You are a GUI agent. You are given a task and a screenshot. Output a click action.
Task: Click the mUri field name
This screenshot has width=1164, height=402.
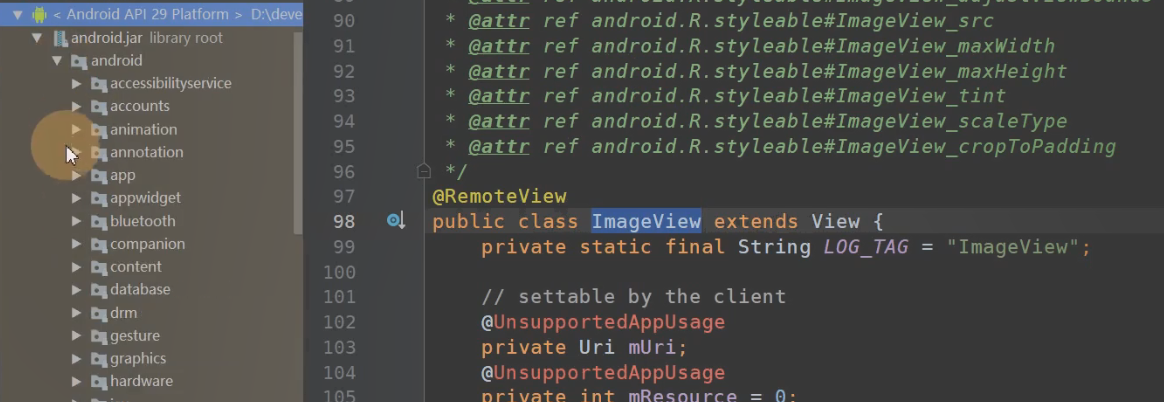(653, 347)
